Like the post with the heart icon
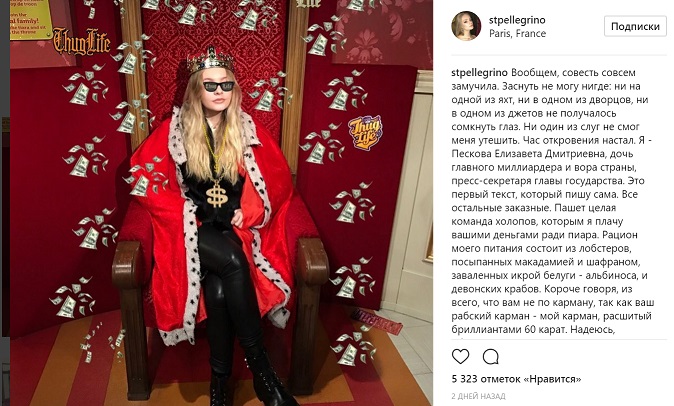The image size is (674, 406). click(460, 357)
